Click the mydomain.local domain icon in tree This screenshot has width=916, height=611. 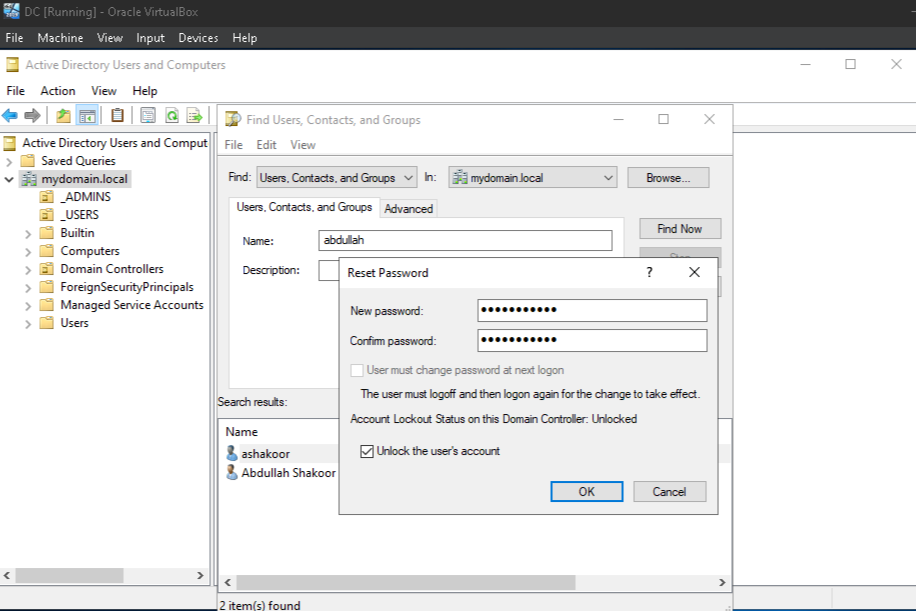(x=29, y=179)
